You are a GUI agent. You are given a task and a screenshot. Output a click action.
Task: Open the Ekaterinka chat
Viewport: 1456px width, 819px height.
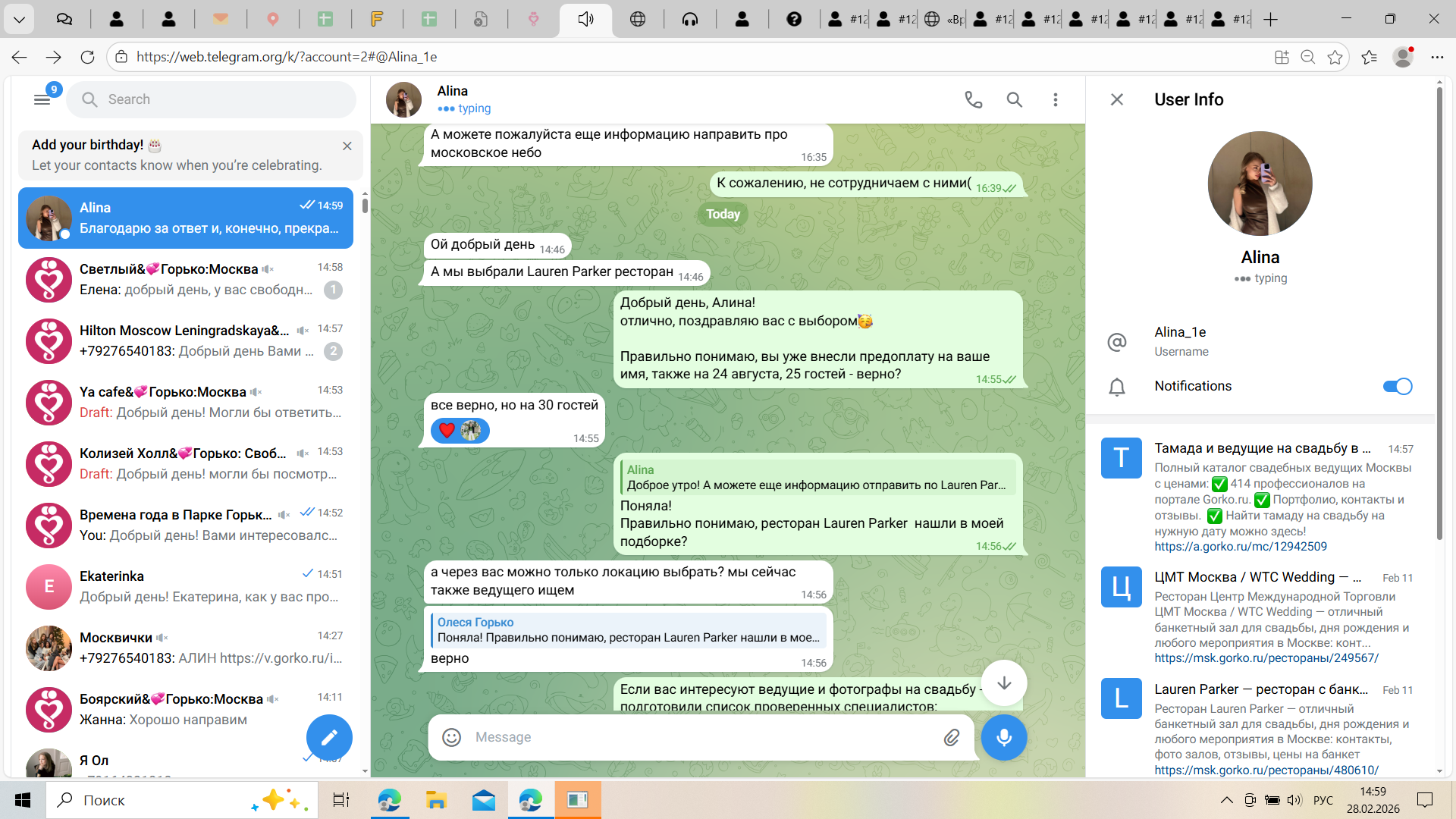click(x=186, y=586)
